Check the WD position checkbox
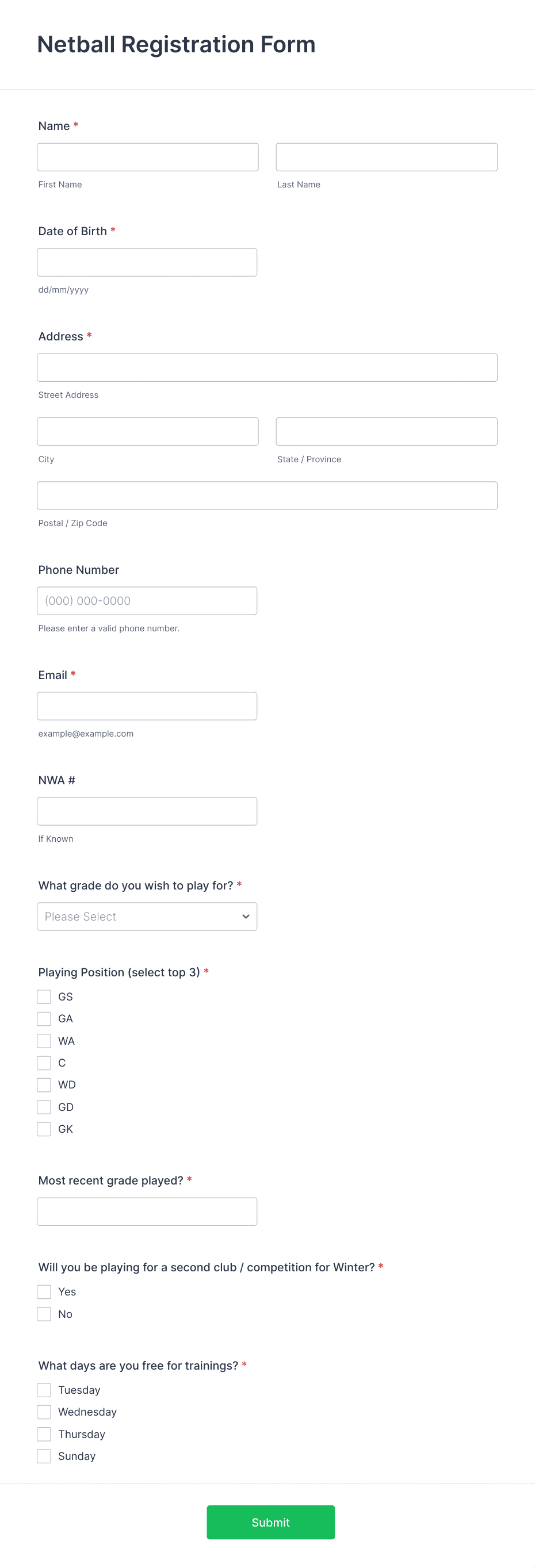 43,1084
